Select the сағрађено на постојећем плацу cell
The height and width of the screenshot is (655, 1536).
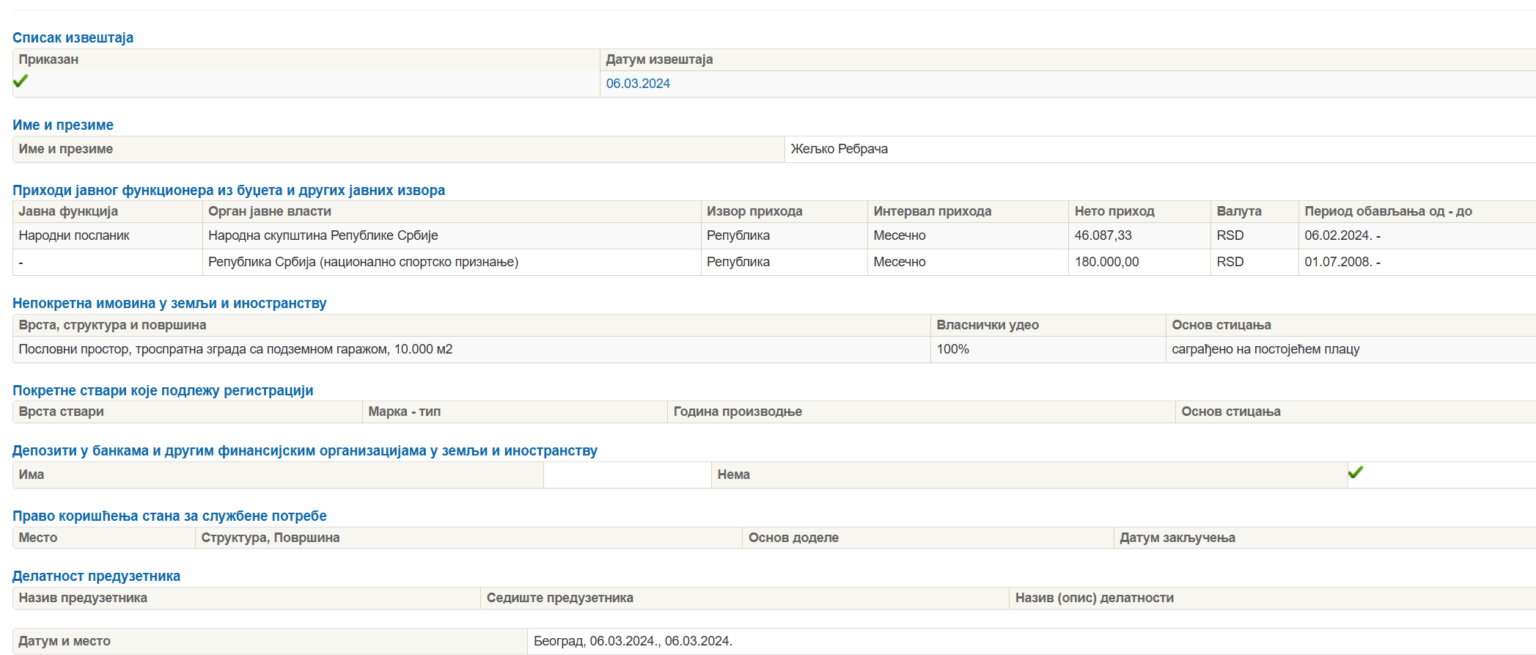tap(1265, 350)
